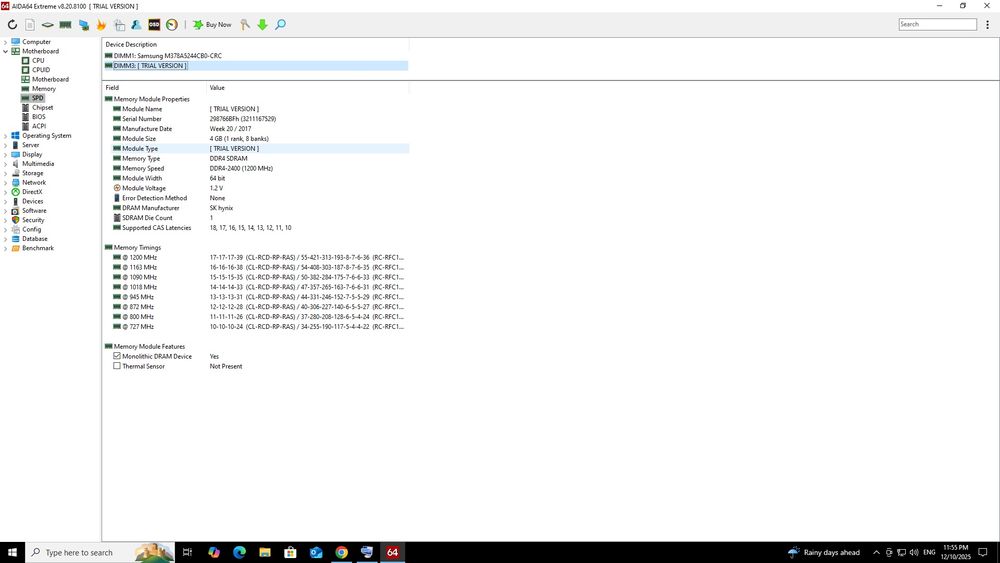Image resolution: width=1000 pixels, height=563 pixels.
Task: Click the Rainy days ahead weather widget
Action: pyautogui.click(x=823, y=552)
